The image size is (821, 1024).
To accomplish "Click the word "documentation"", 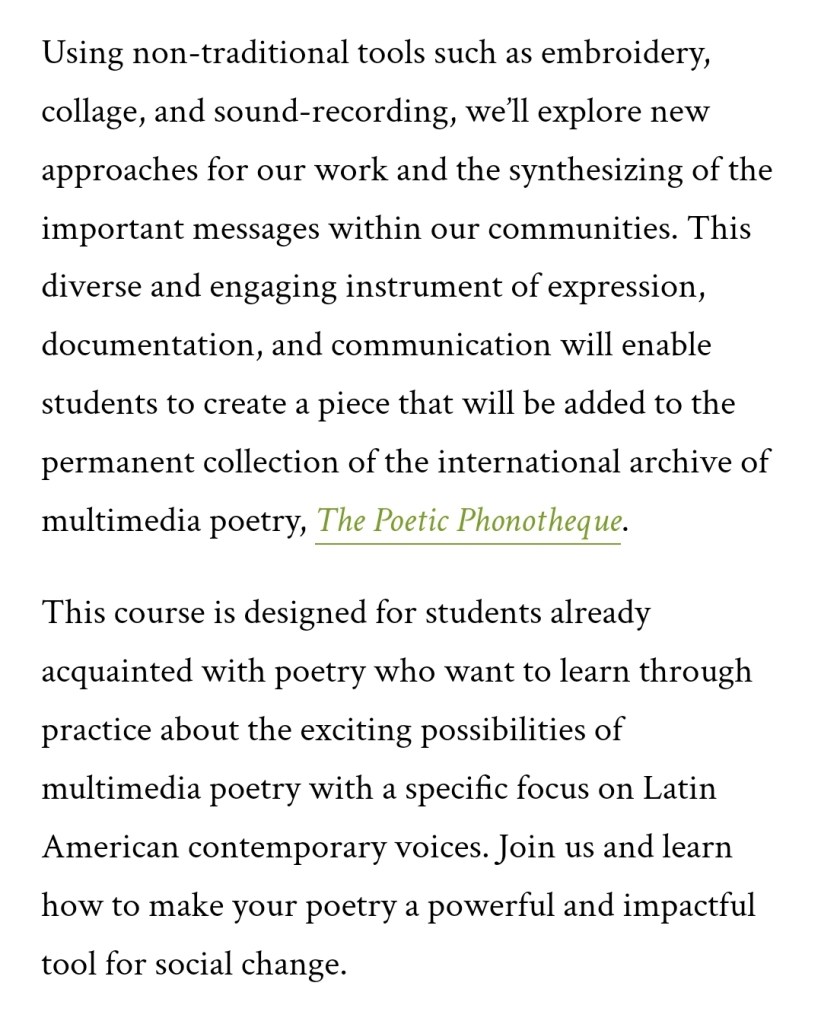I will 148,346.
